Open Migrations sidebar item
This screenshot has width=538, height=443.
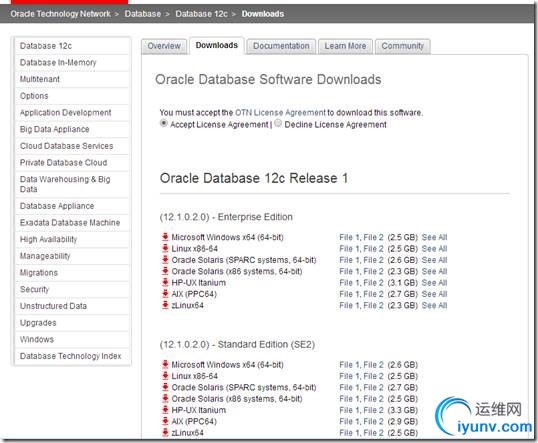(x=72, y=273)
